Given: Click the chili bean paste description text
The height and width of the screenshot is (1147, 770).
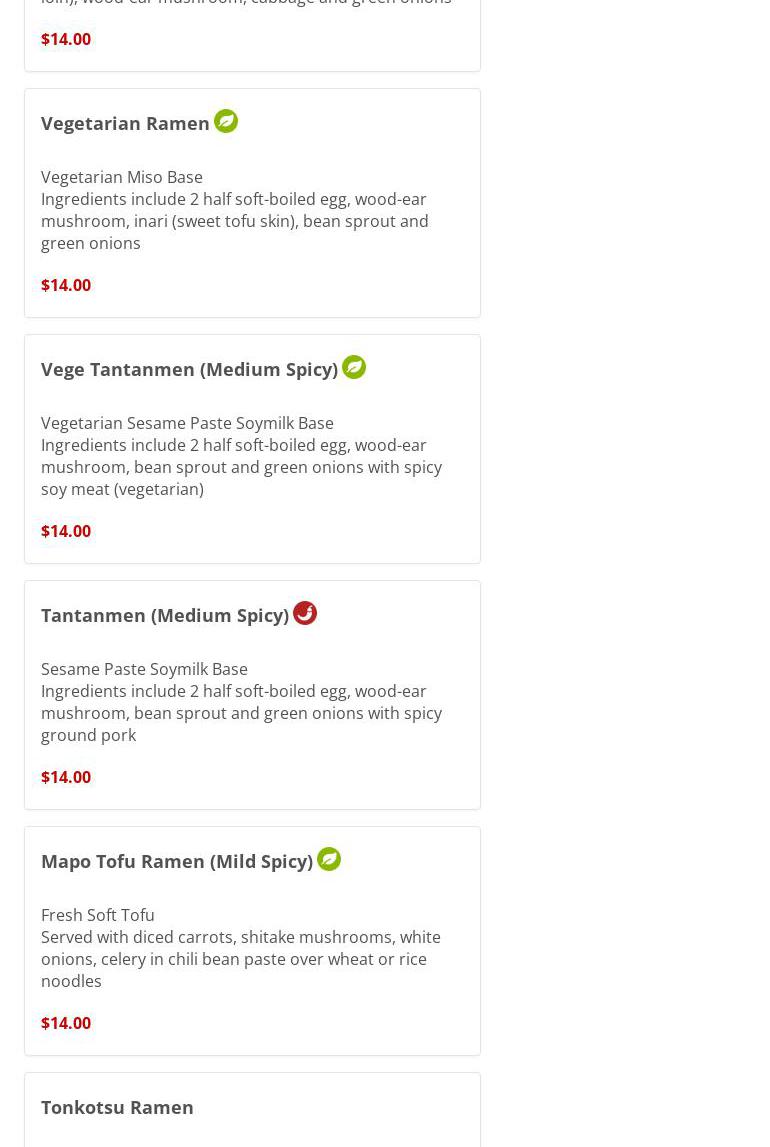Looking at the screenshot, I should 241,959.
